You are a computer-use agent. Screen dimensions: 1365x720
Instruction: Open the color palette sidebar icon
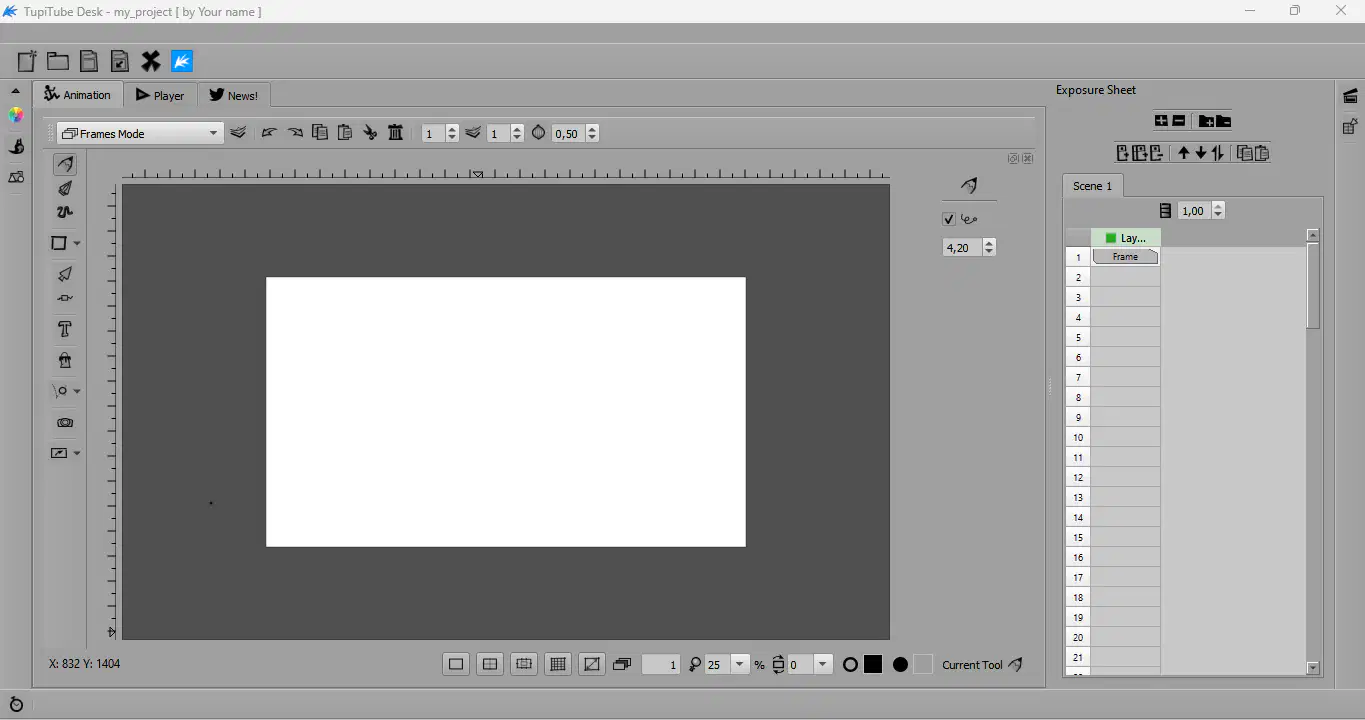(x=16, y=116)
